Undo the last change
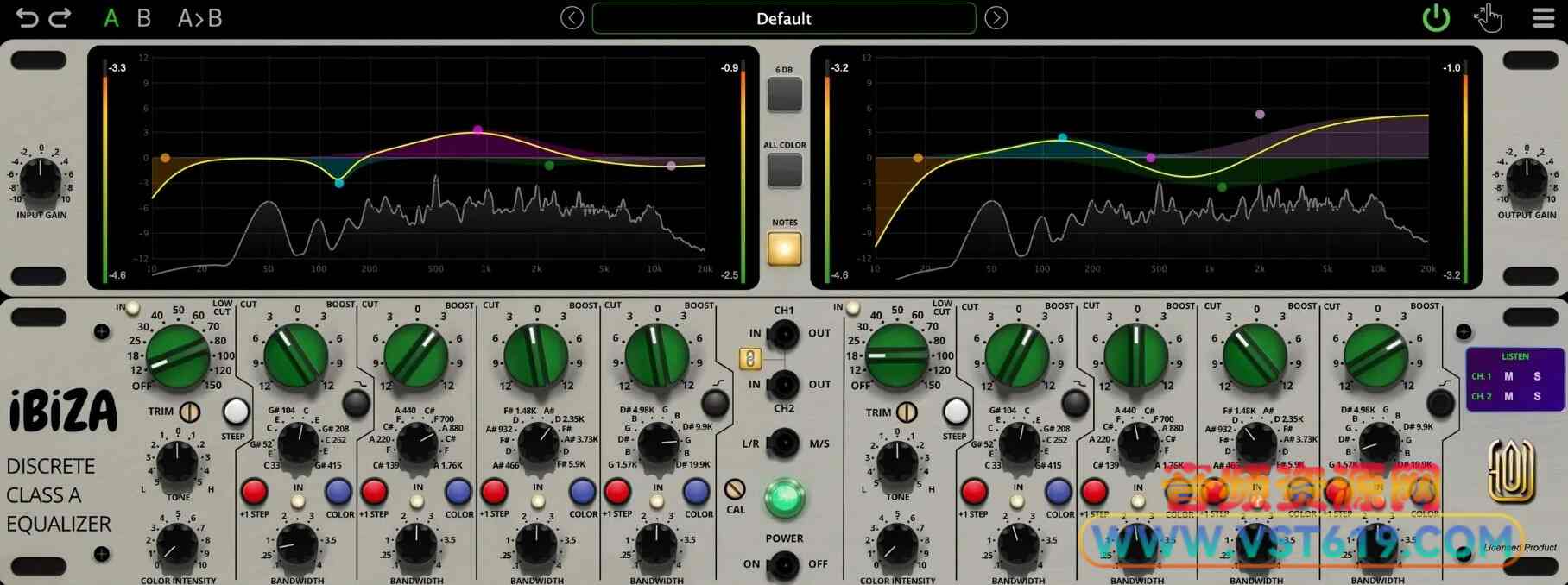The height and width of the screenshot is (585, 1568). click(27, 18)
